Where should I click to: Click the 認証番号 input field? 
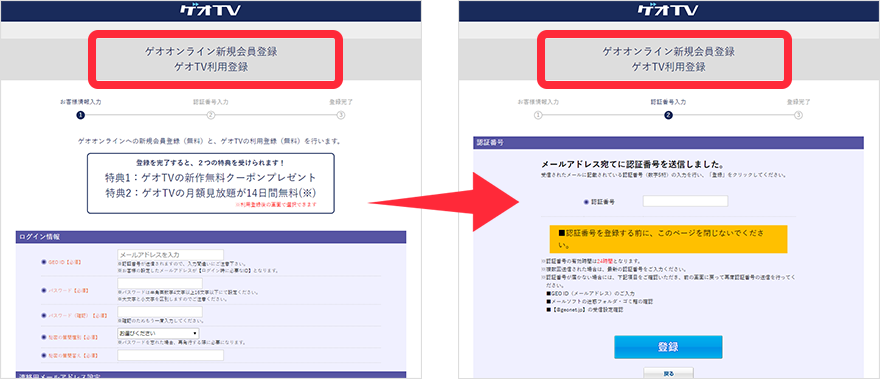point(685,201)
